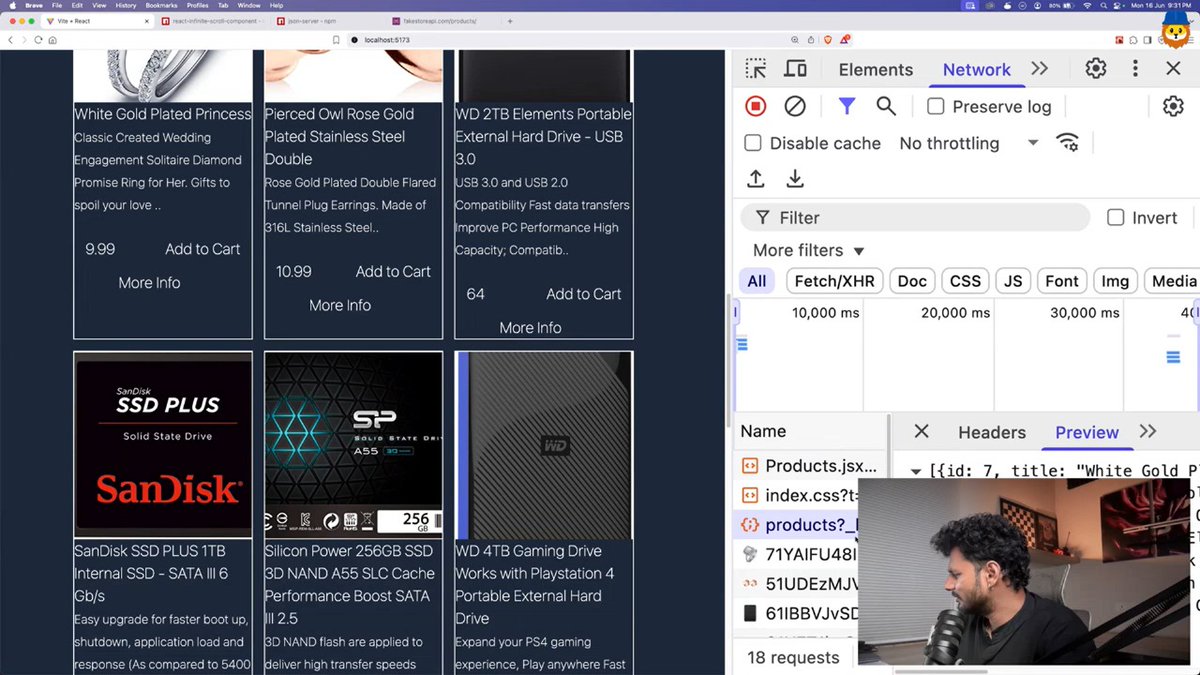
Task: Open the Headers tab
Action: 992,432
